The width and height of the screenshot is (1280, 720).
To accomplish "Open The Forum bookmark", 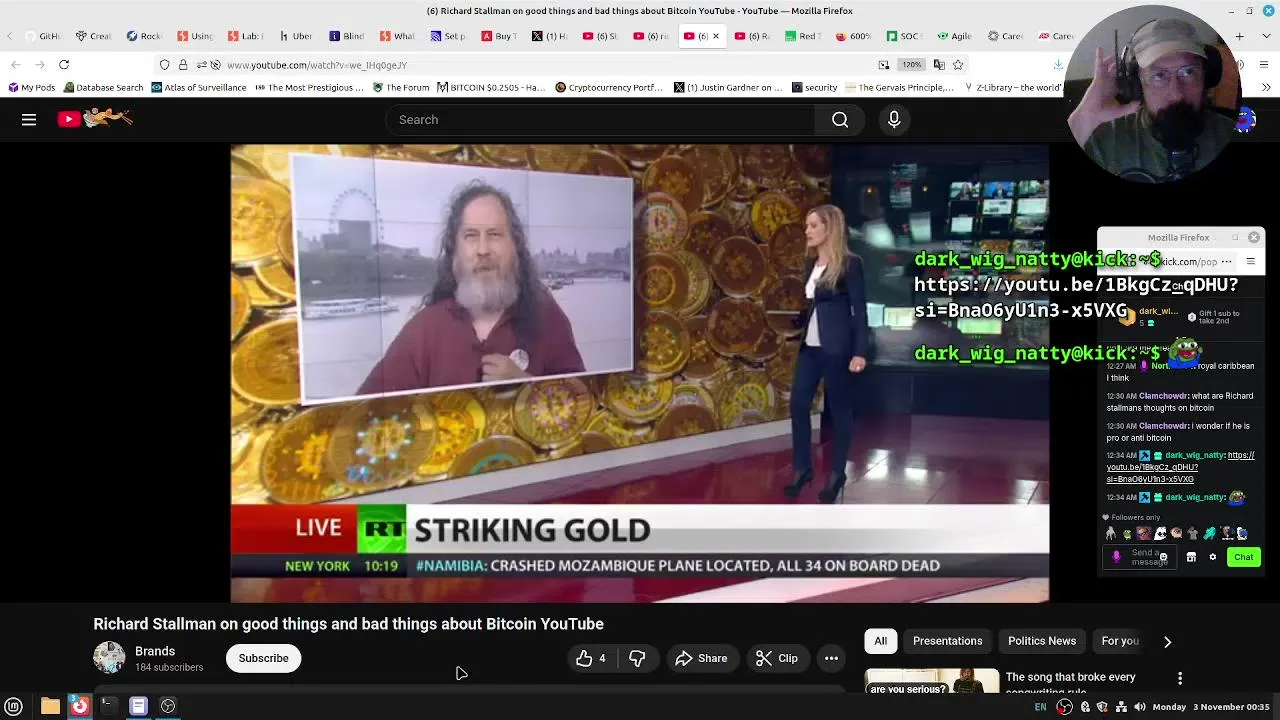I will (x=400, y=88).
